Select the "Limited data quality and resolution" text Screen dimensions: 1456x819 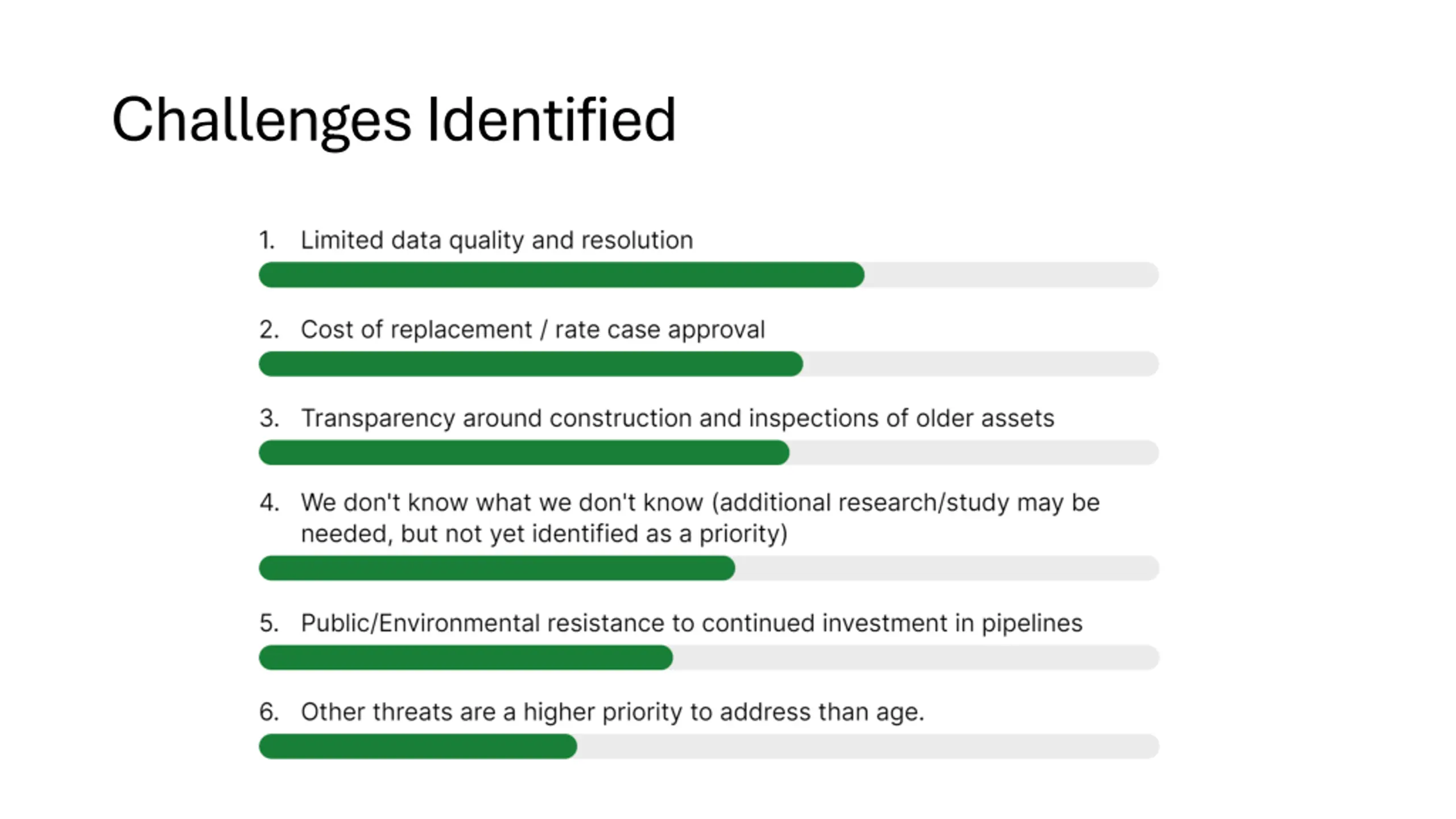[x=497, y=240]
